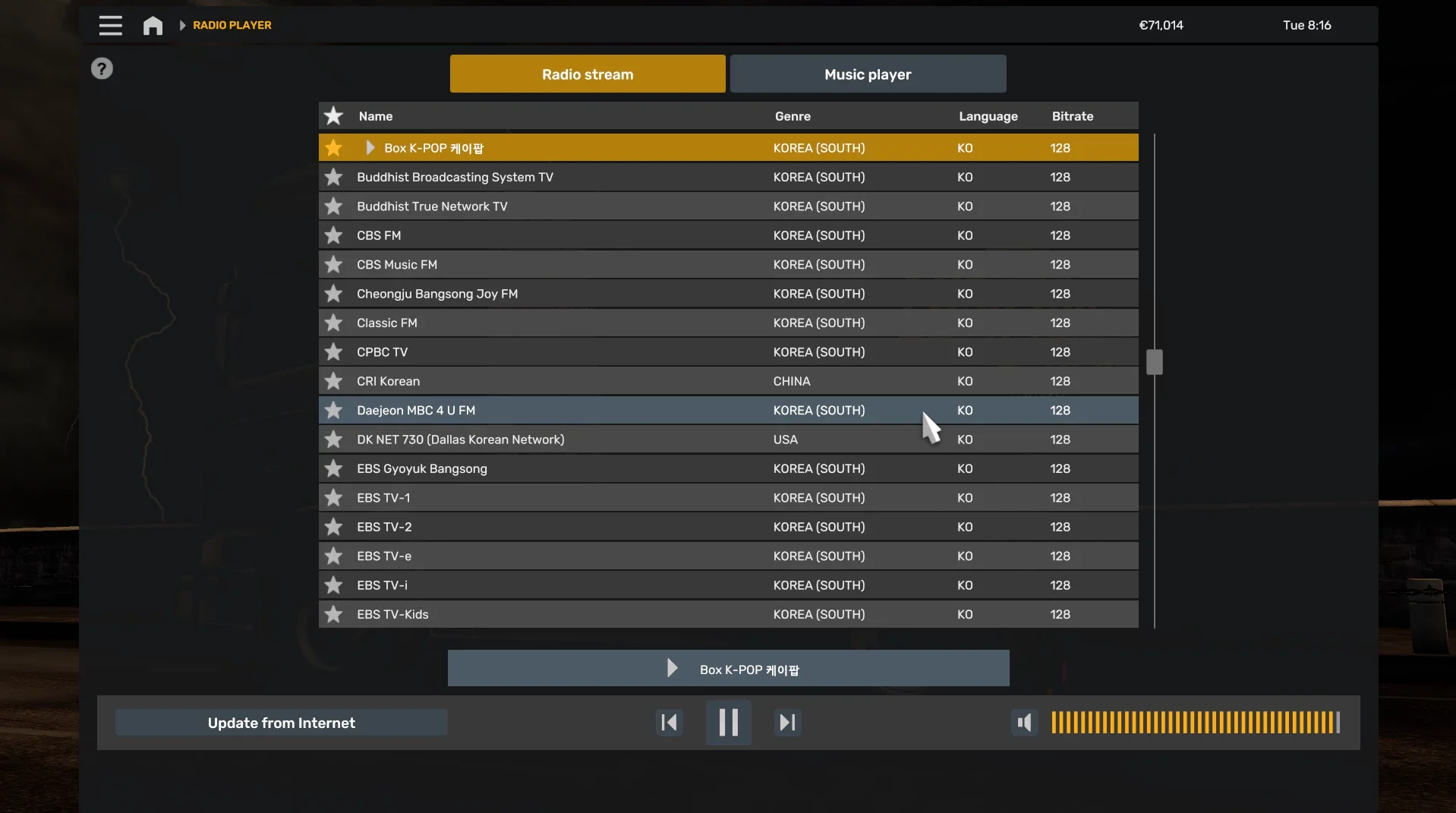Image resolution: width=1456 pixels, height=813 pixels.
Task: Sort stations by favorite star header
Action: [x=333, y=116]
